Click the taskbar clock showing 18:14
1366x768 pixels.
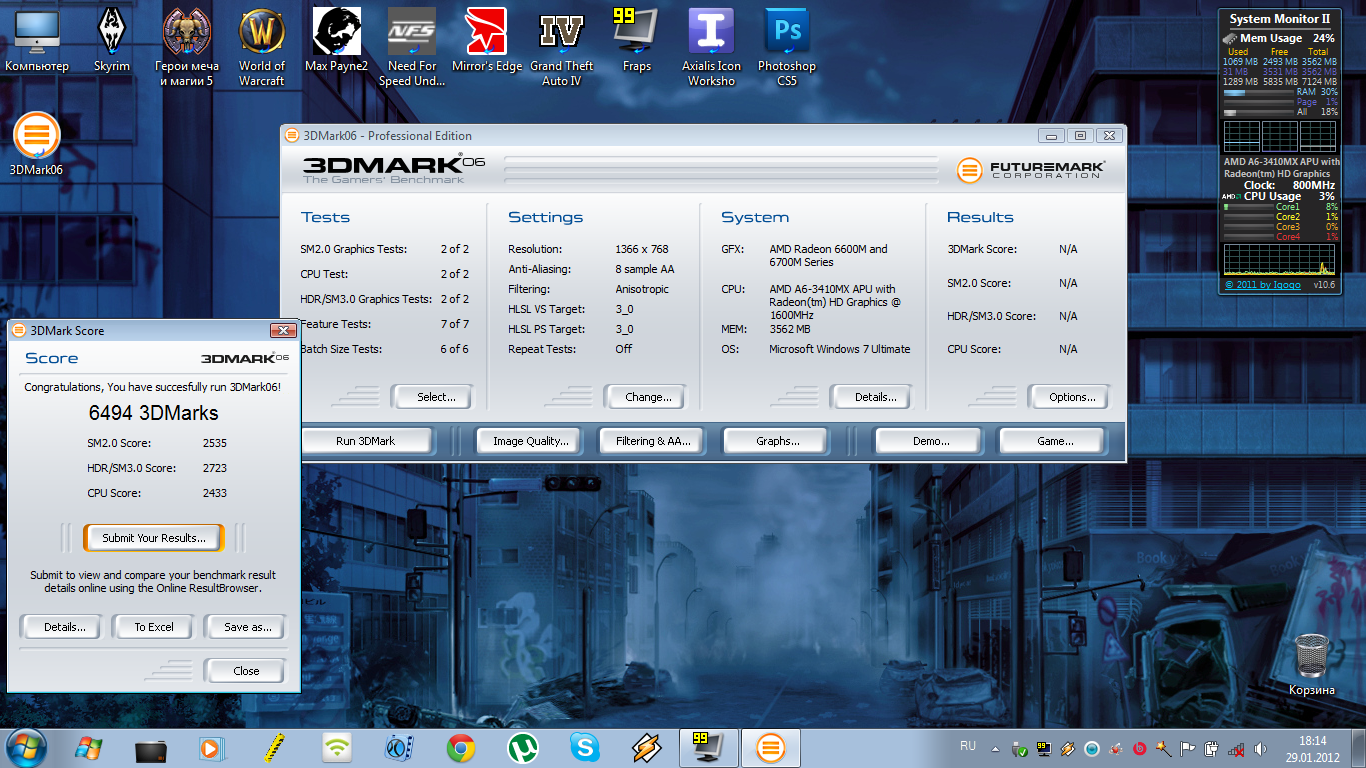click(1313, 741)
